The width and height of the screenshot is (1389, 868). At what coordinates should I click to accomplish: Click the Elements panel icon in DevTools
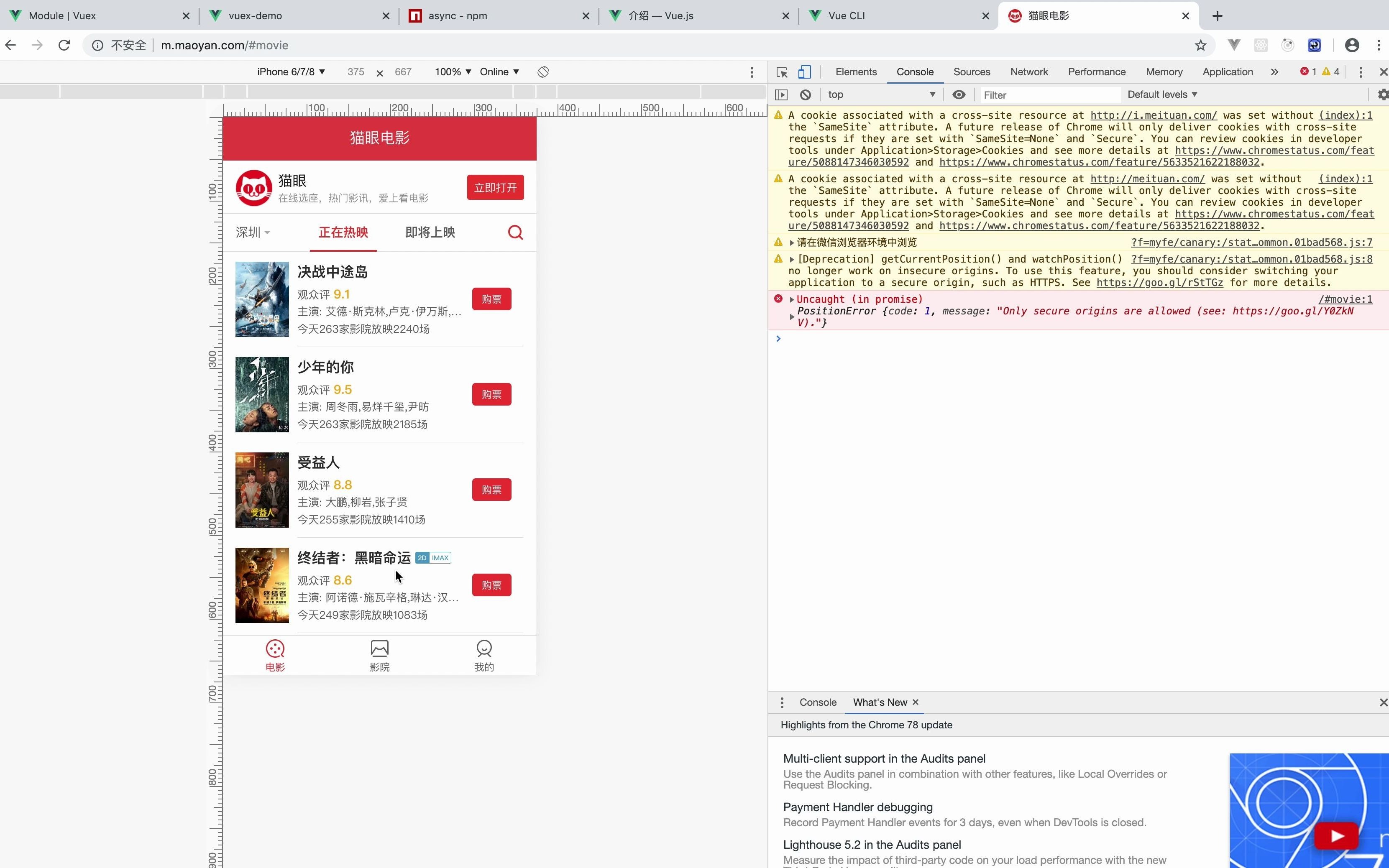pos(856,71)
